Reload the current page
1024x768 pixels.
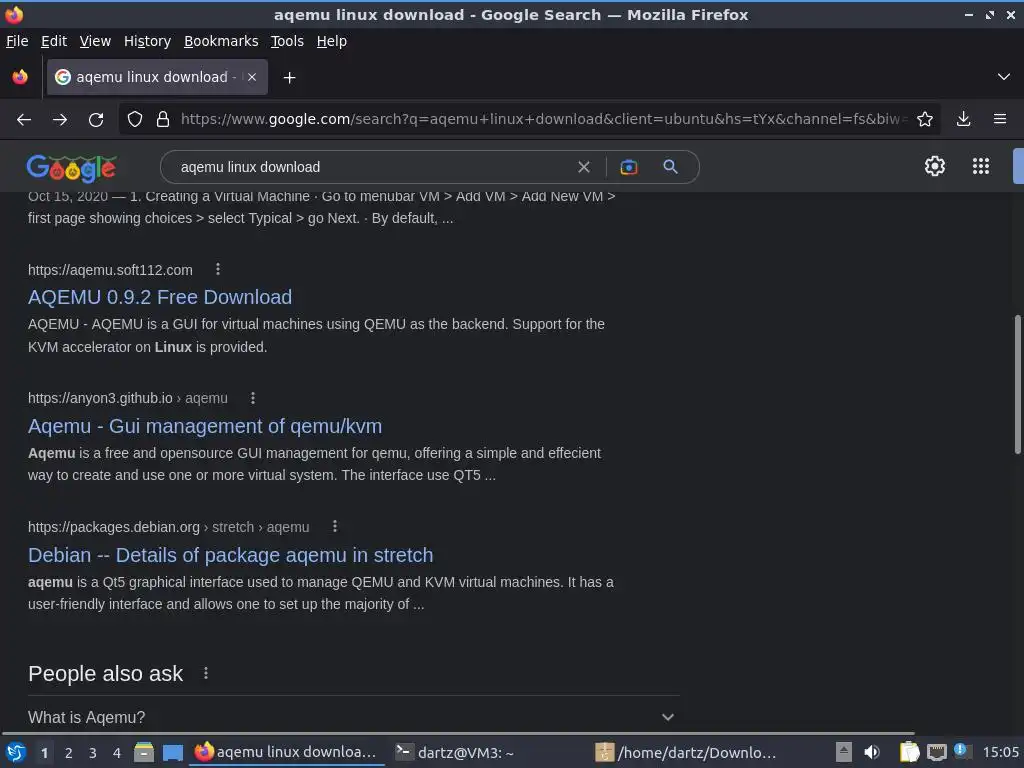click(x=96, y=120)
